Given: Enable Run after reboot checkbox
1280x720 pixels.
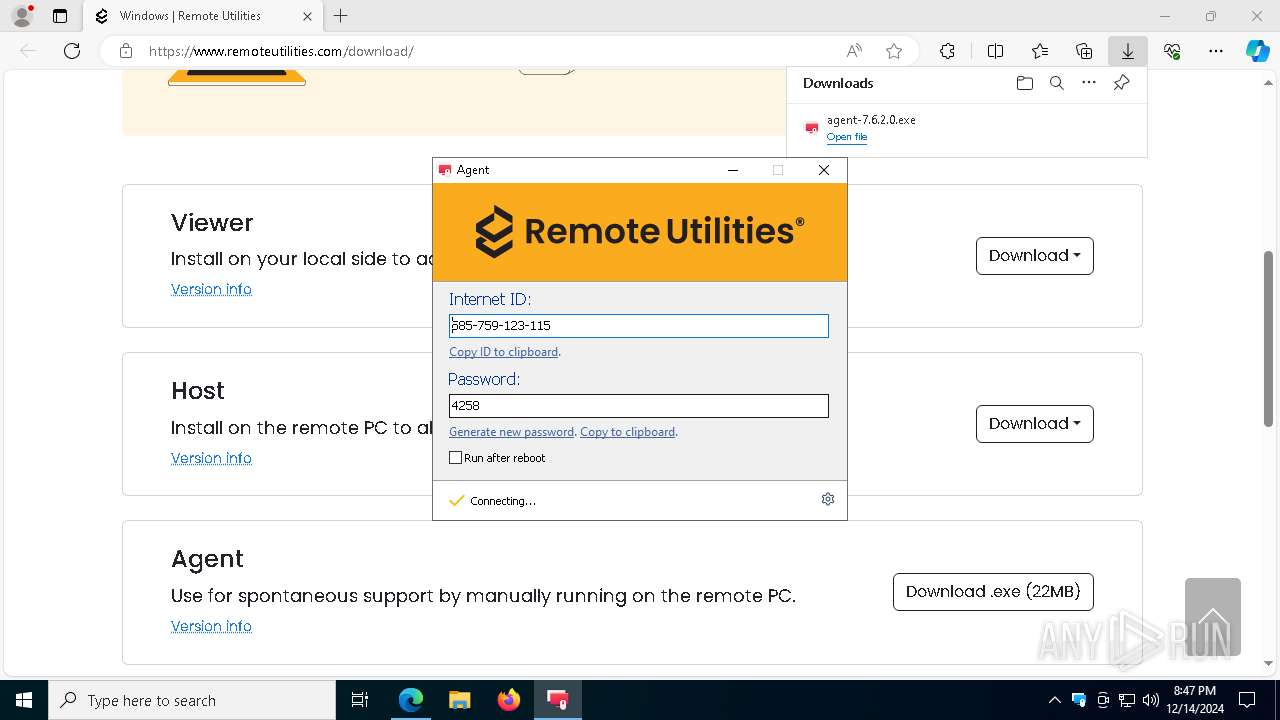Looking at the screenshot, I should click(456, 458).
